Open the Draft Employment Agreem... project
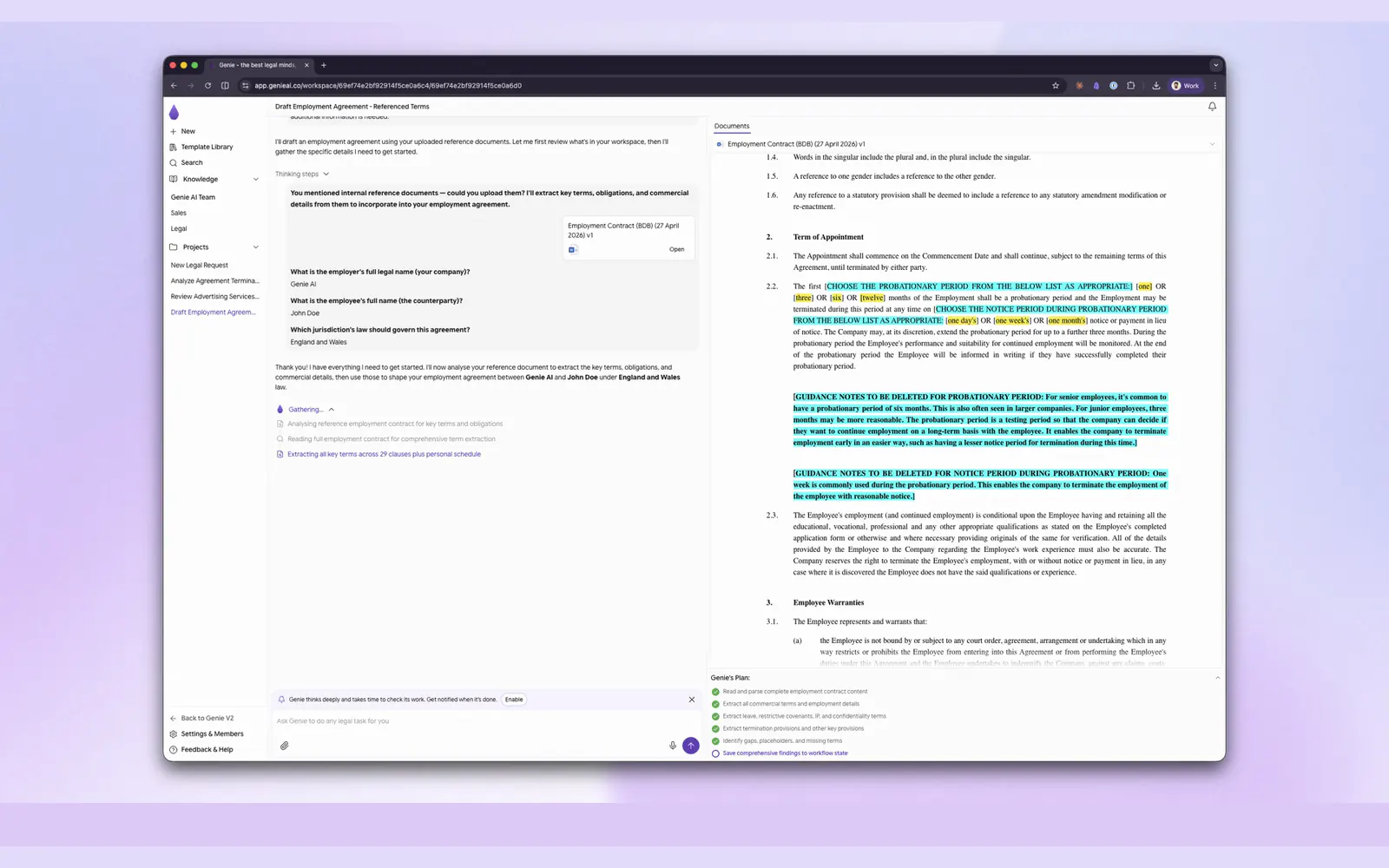The width and height of the screenshot is (1389, 868). point(213,312)
